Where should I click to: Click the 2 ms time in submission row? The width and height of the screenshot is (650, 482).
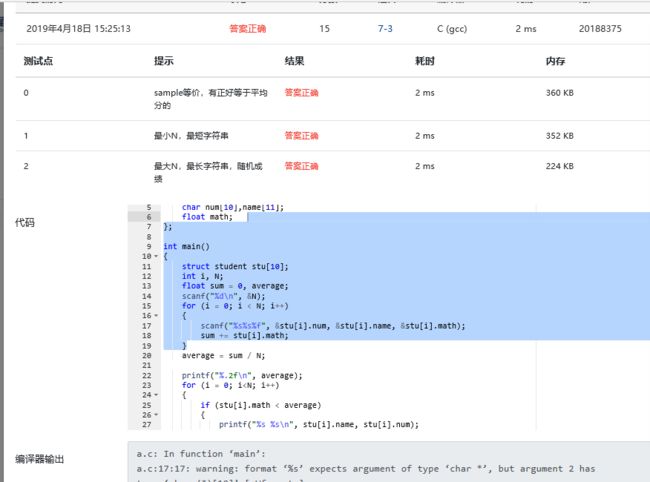coord(526,29)
